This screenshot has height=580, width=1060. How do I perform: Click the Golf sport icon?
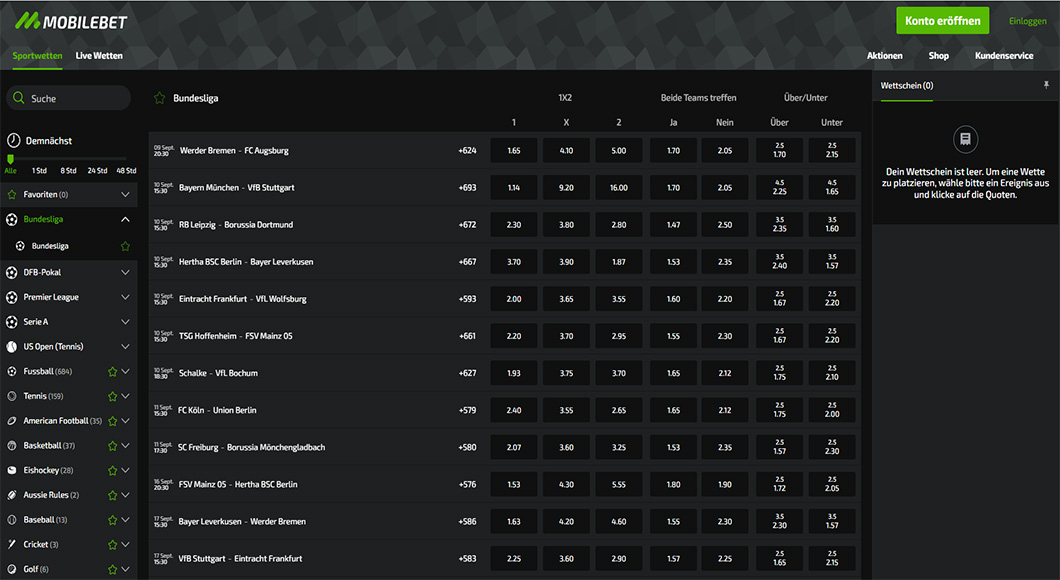pos(11,569)
